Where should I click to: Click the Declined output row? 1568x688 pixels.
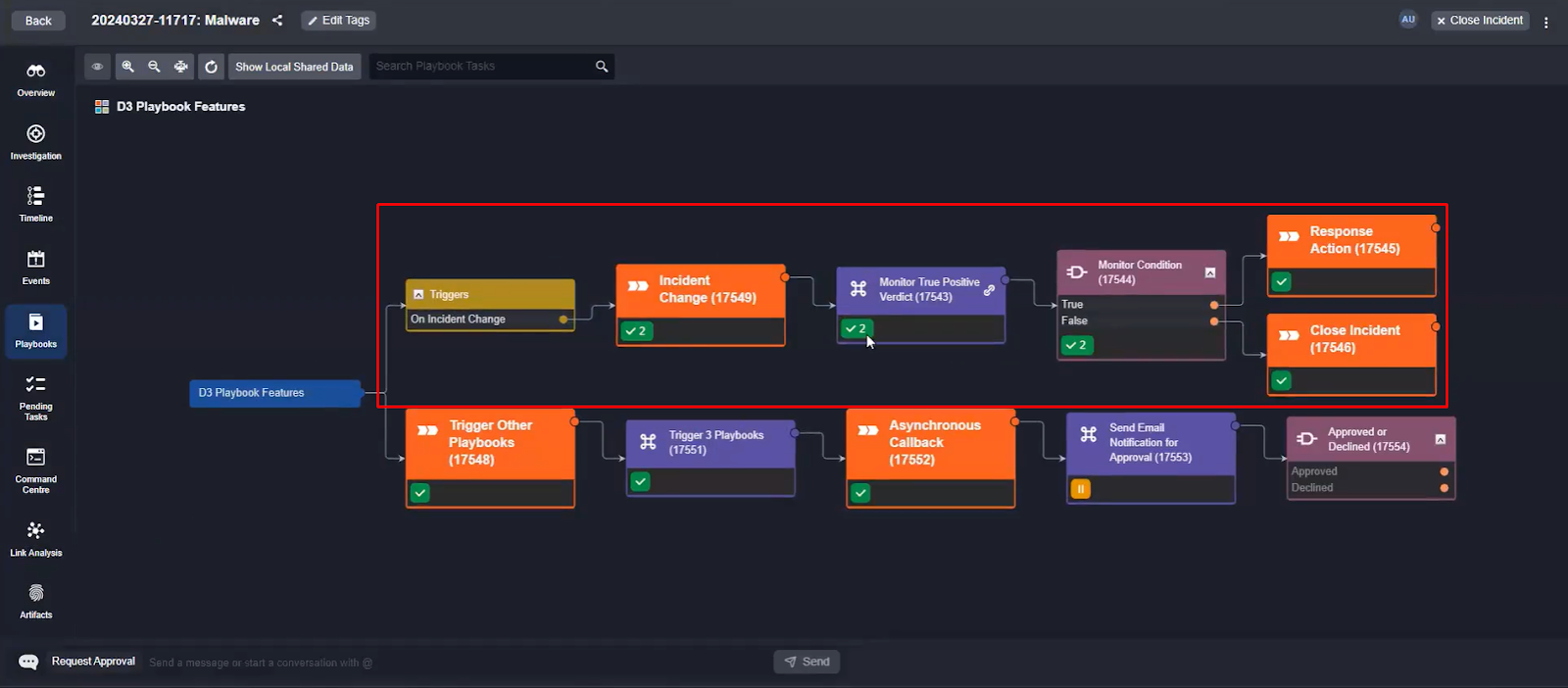tap(1371, 487)
